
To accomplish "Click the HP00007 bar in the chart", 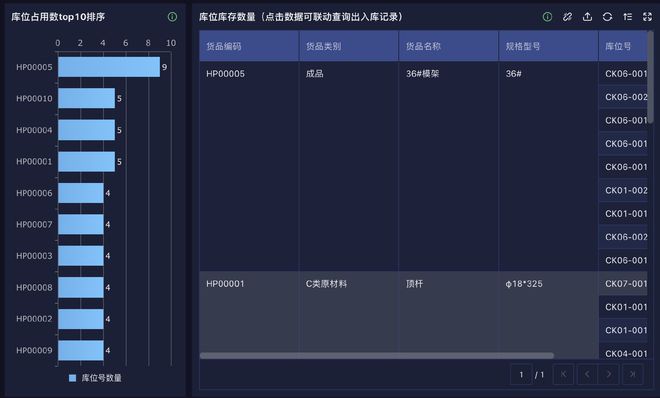I will [x=81, y=224].
